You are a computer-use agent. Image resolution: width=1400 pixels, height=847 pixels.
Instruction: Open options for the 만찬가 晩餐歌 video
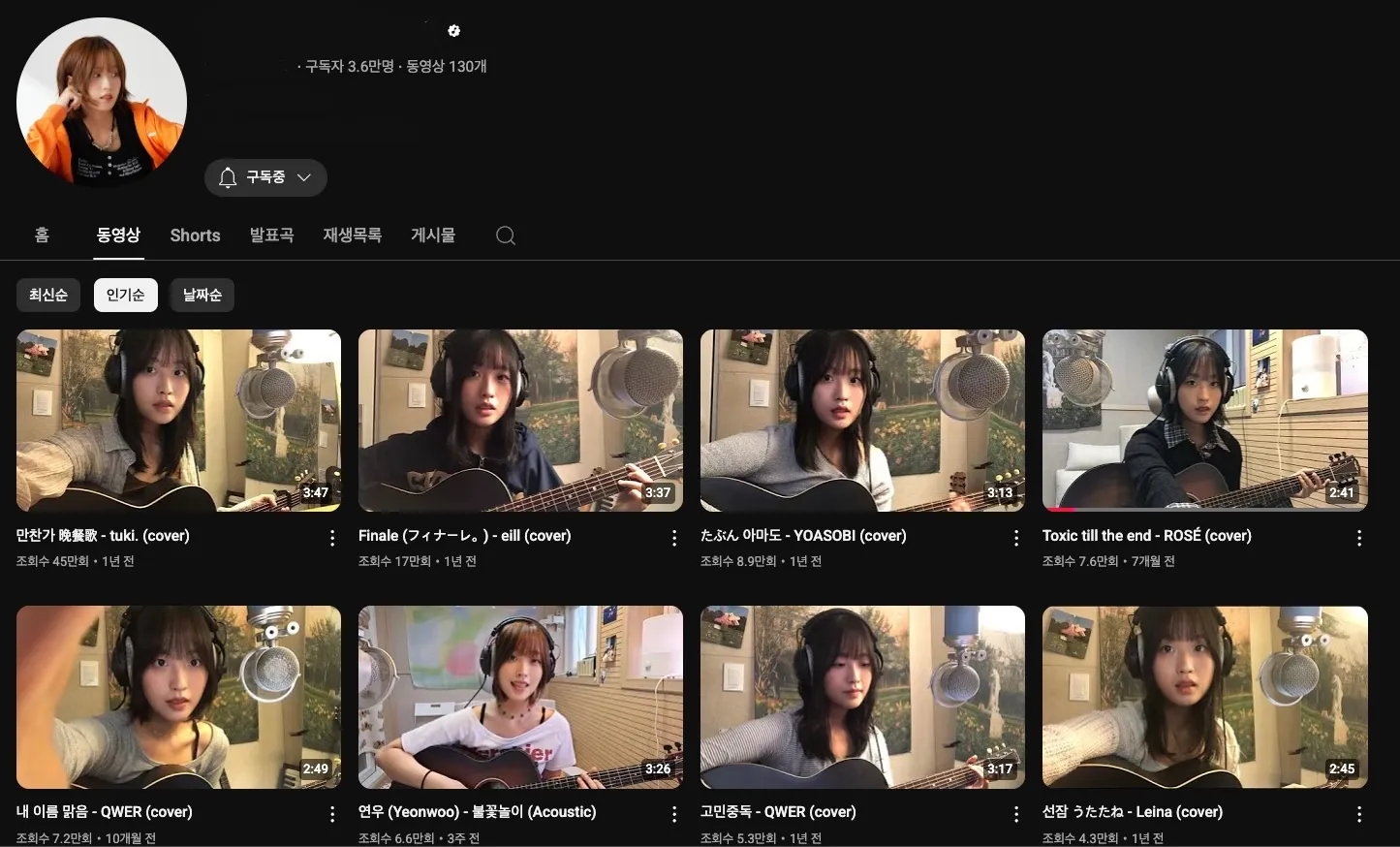point(332,537)
